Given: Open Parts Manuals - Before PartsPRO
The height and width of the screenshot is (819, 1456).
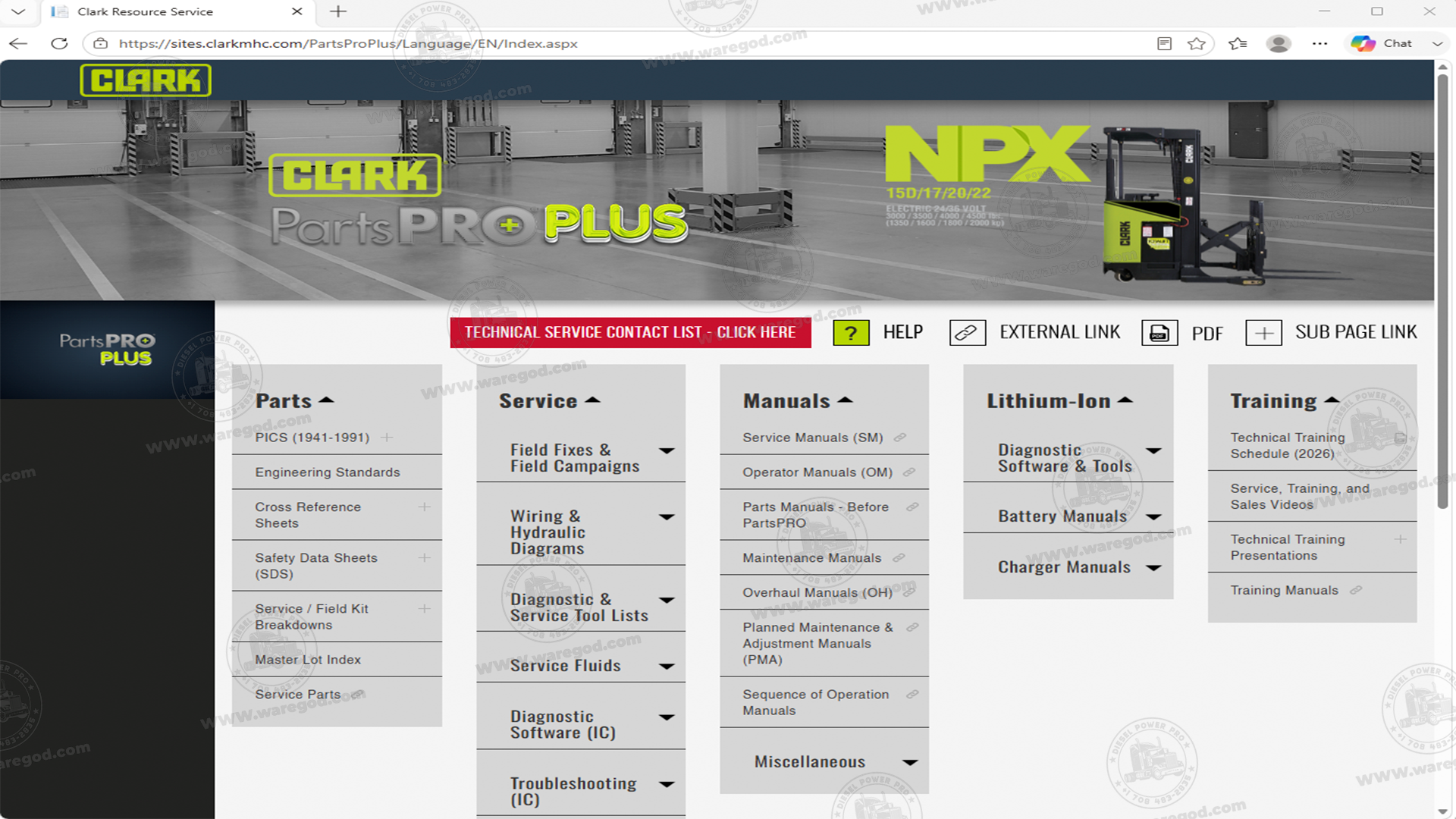Looking at the screenshot, I should (815, 515).
